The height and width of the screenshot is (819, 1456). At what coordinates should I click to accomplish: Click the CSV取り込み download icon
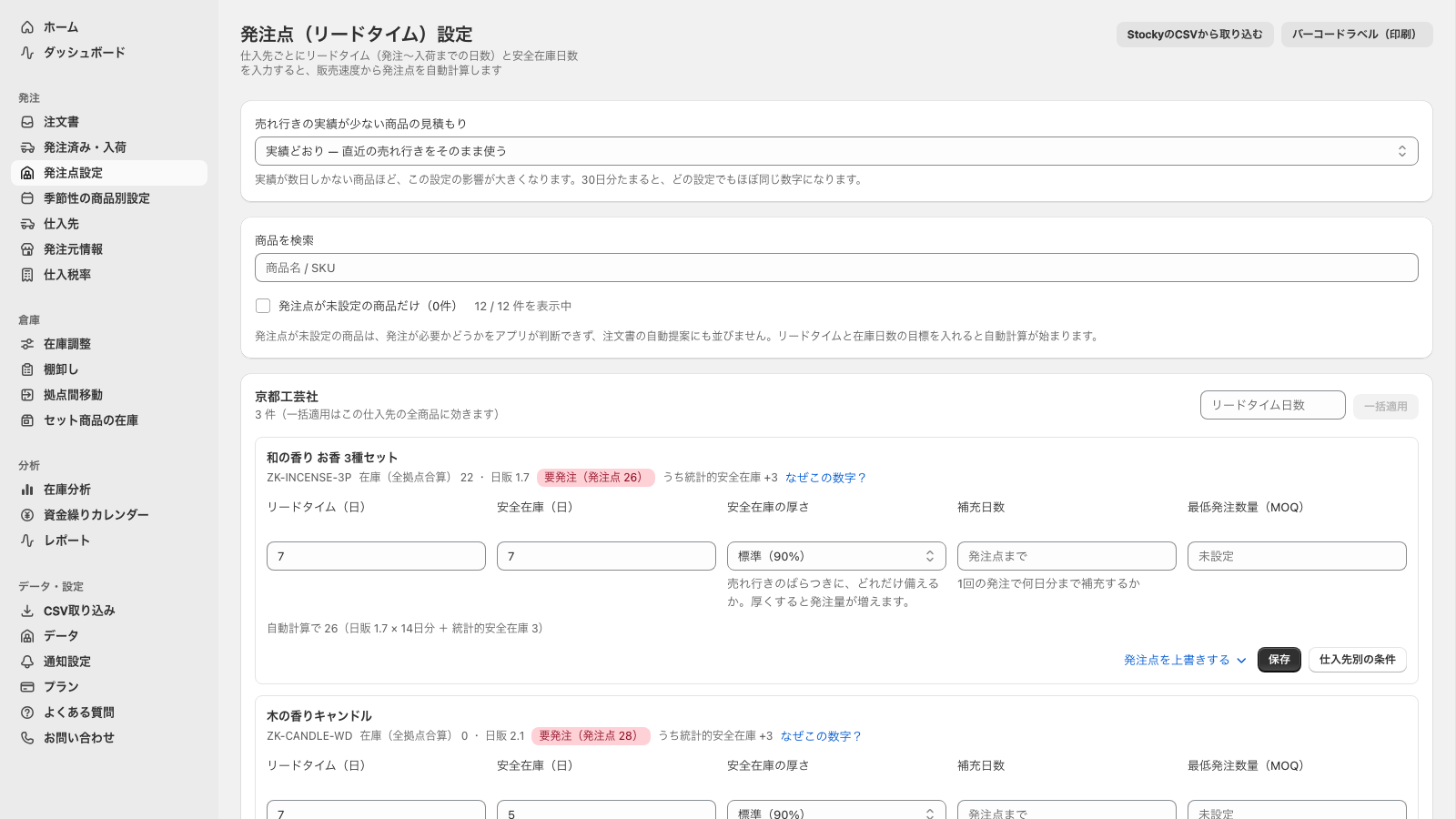(27, 611)
